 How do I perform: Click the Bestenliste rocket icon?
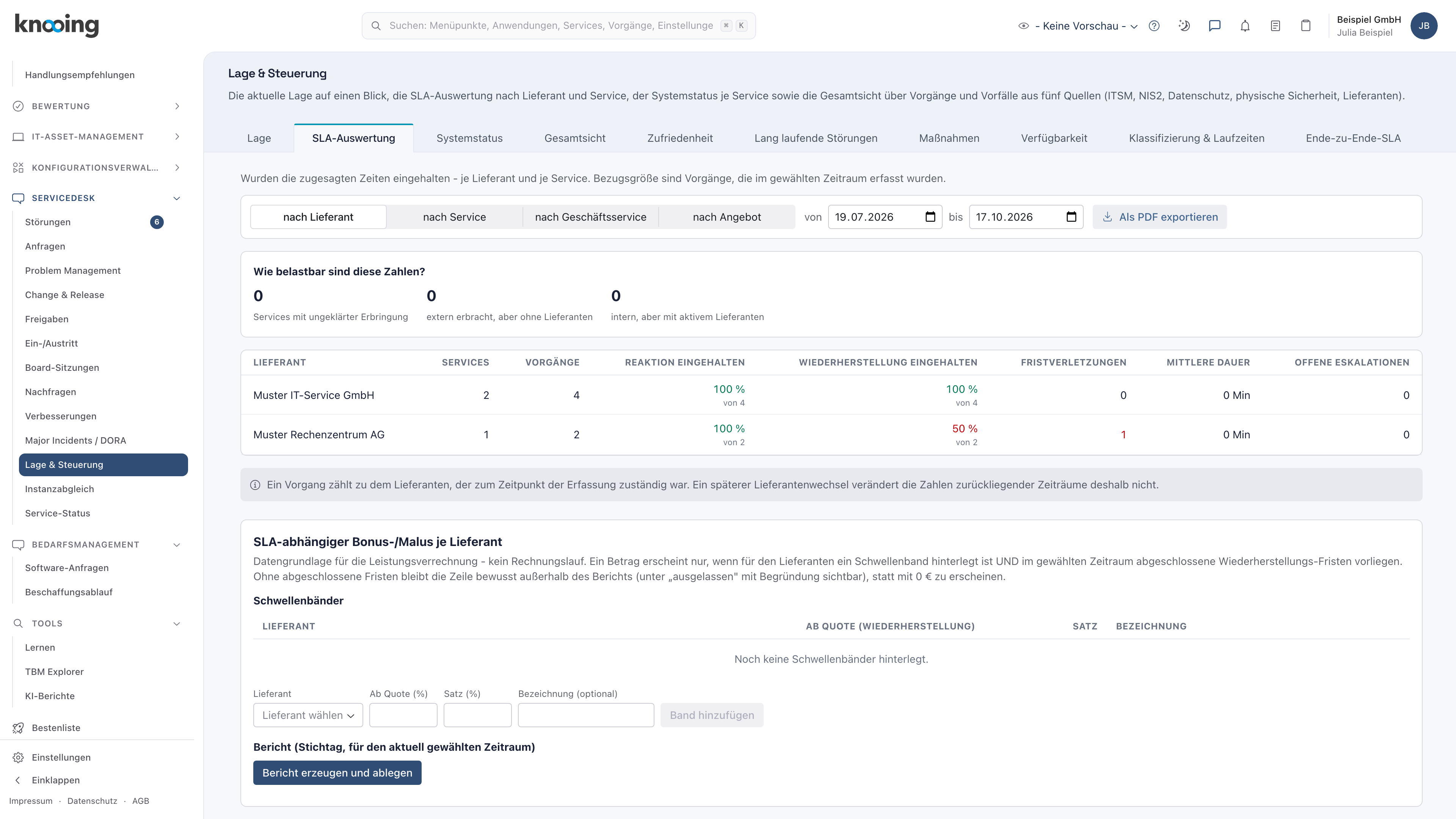(18, 728)
